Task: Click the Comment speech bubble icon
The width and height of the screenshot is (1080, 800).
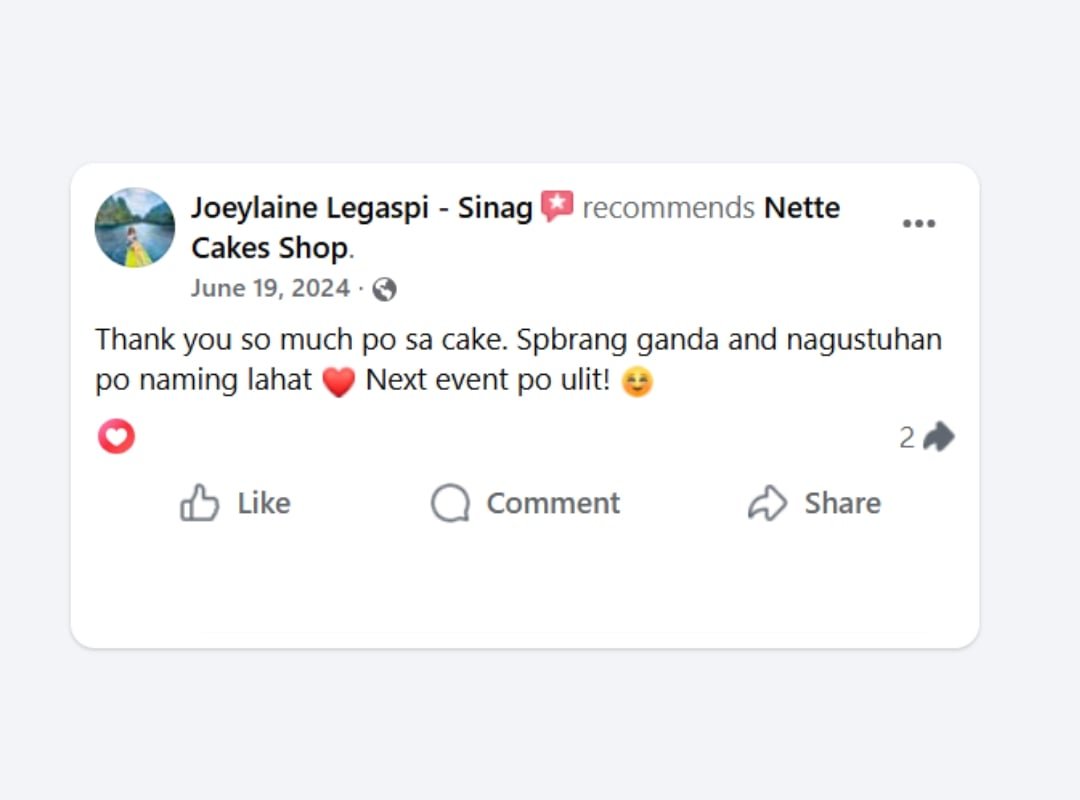Action: pyautogui.click(x=450, y=503)
